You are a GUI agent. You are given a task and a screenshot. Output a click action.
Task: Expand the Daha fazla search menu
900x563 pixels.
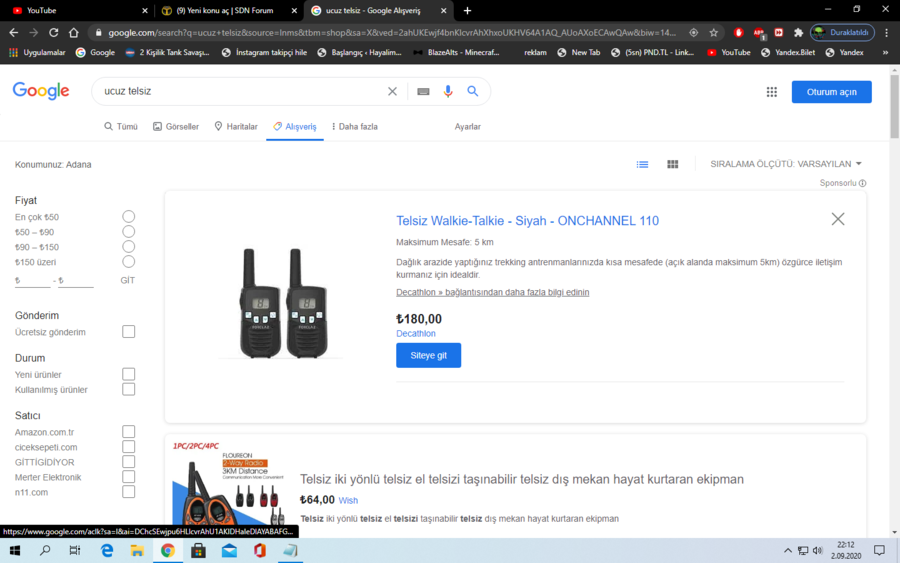point(354,126)
